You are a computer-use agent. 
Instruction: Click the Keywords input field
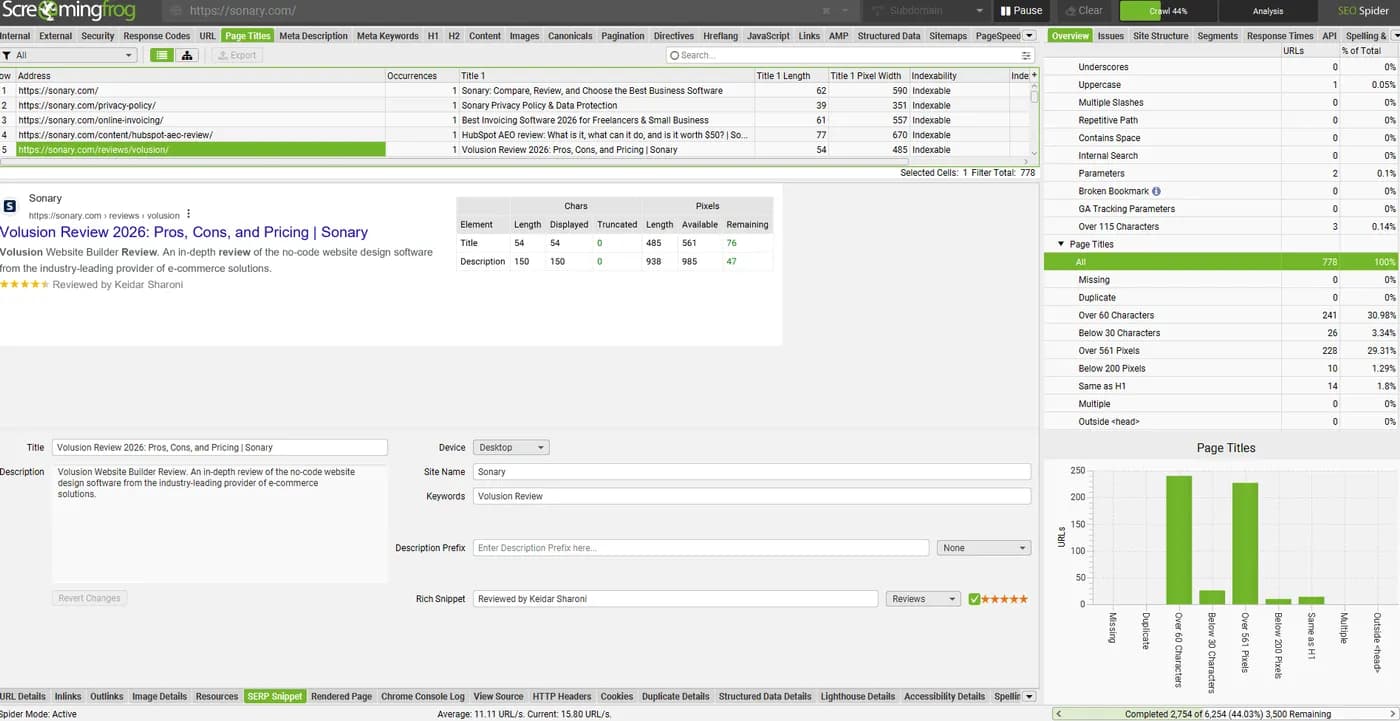(x=752, y=496)
